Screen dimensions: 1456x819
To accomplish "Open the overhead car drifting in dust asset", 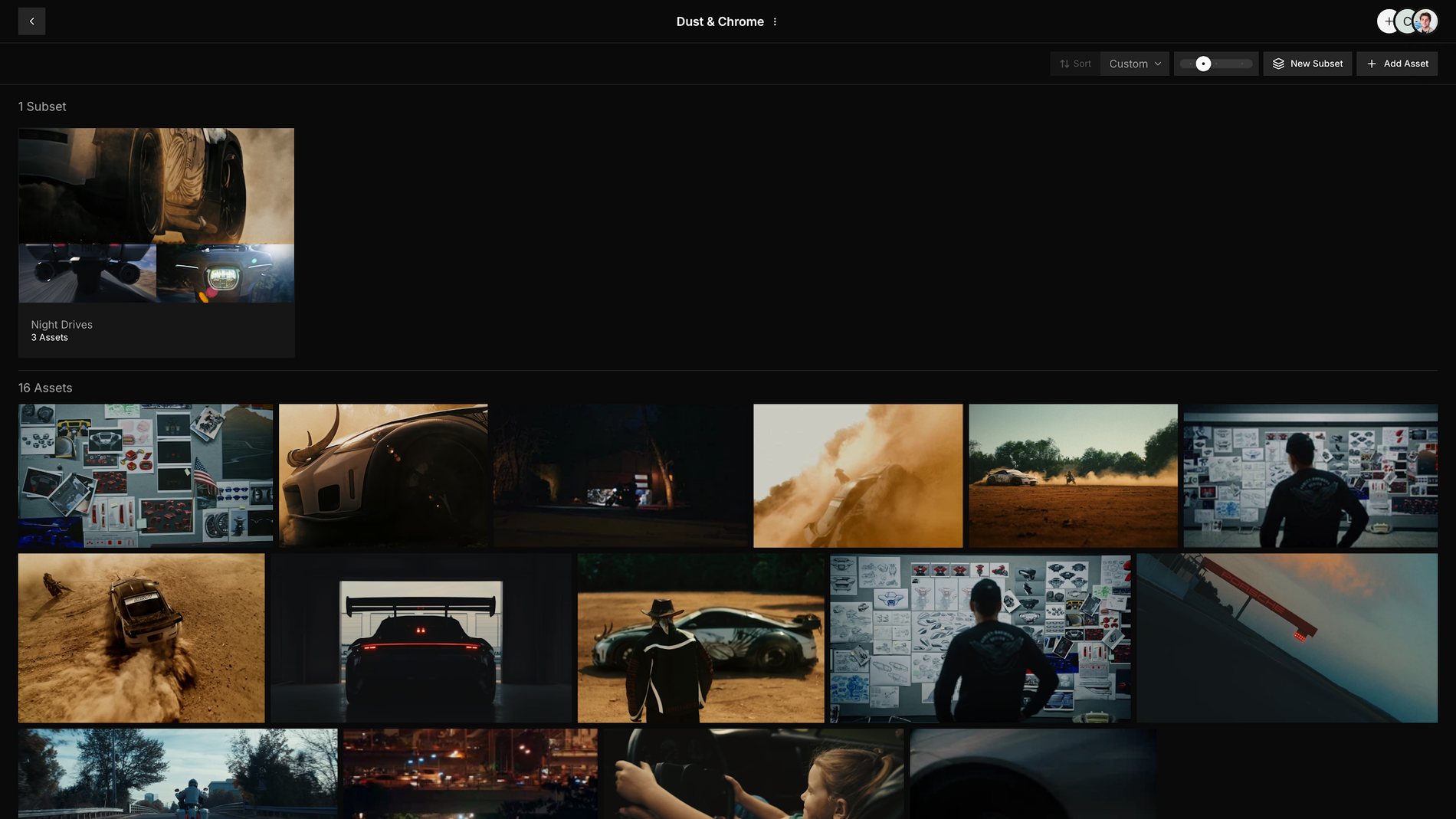I will point(142,638).
